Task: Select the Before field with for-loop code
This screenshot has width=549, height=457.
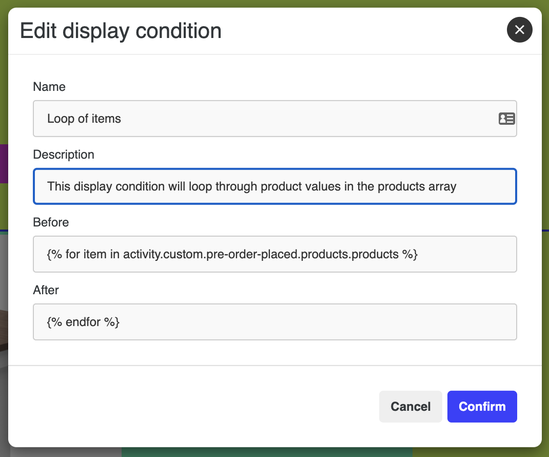Action: coord(275,254)
